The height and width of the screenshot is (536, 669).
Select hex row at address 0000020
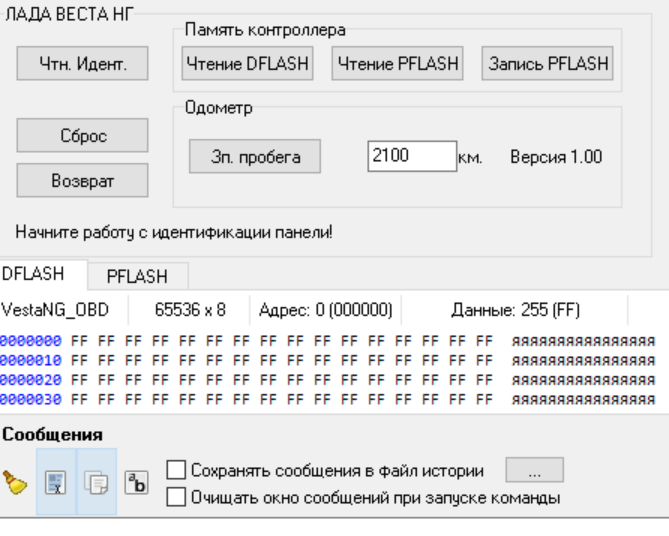click(x=327, y=380)
